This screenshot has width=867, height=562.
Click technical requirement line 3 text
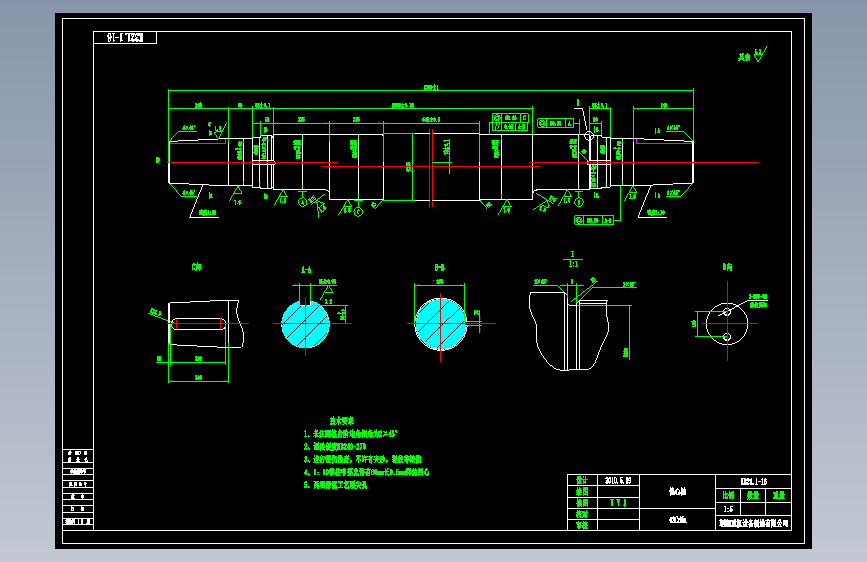tap(362, 459)
